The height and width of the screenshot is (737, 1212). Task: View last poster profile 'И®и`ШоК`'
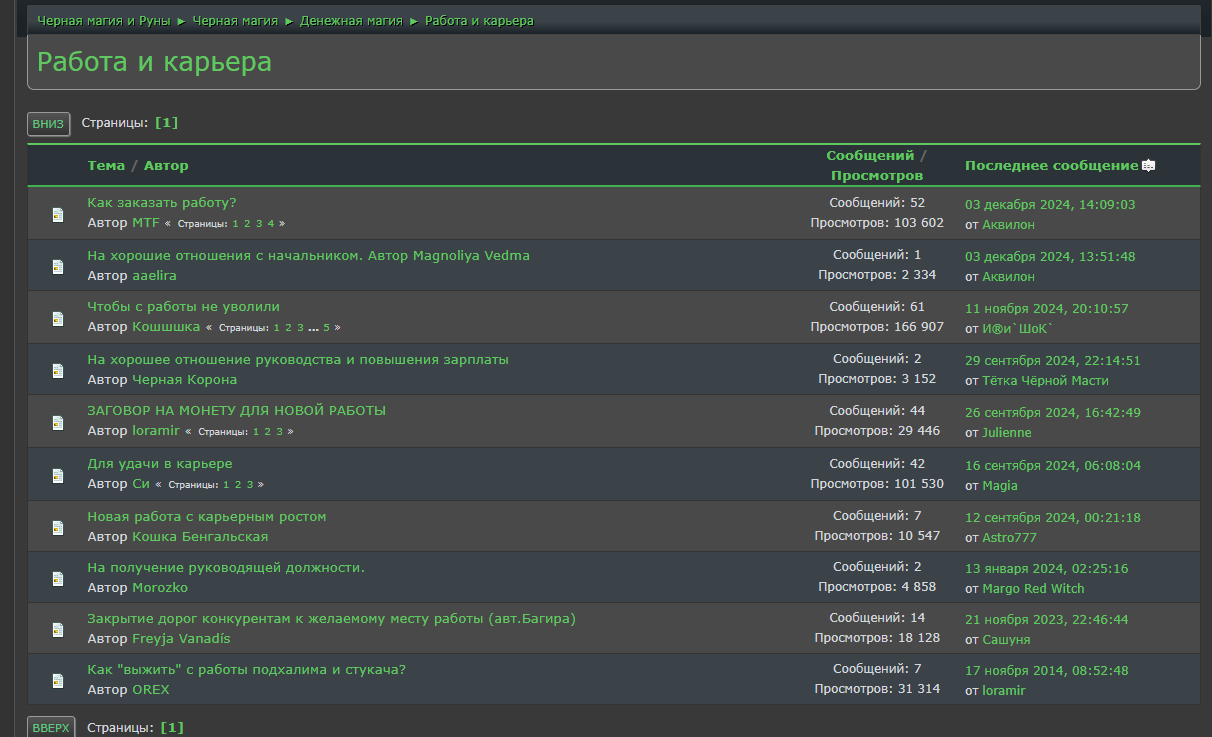1018,328
